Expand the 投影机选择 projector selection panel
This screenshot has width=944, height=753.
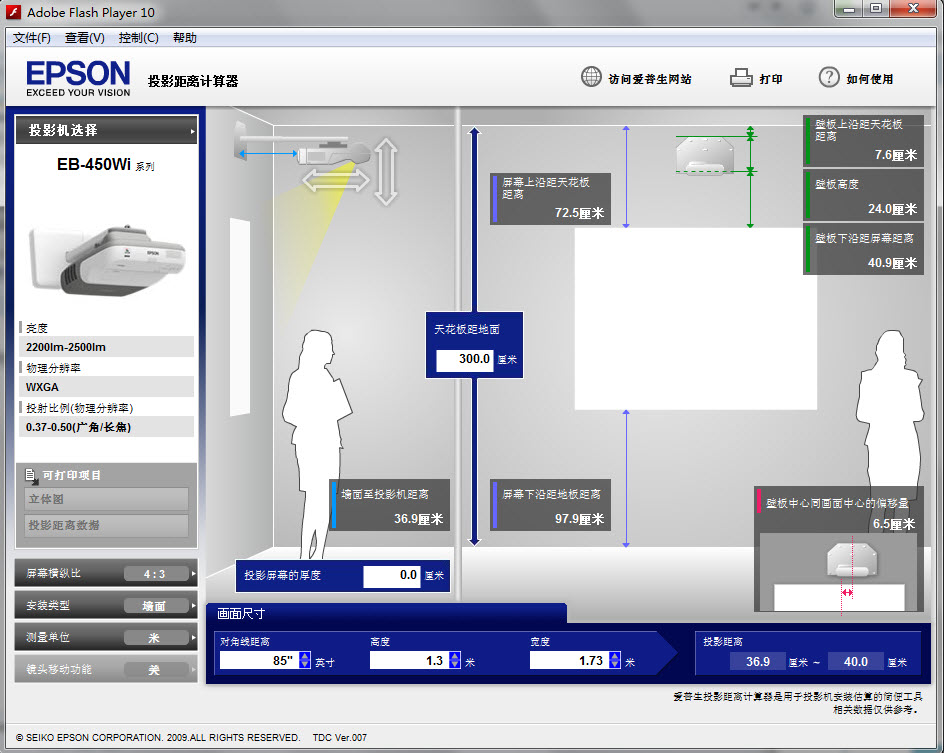coord(106,130)
